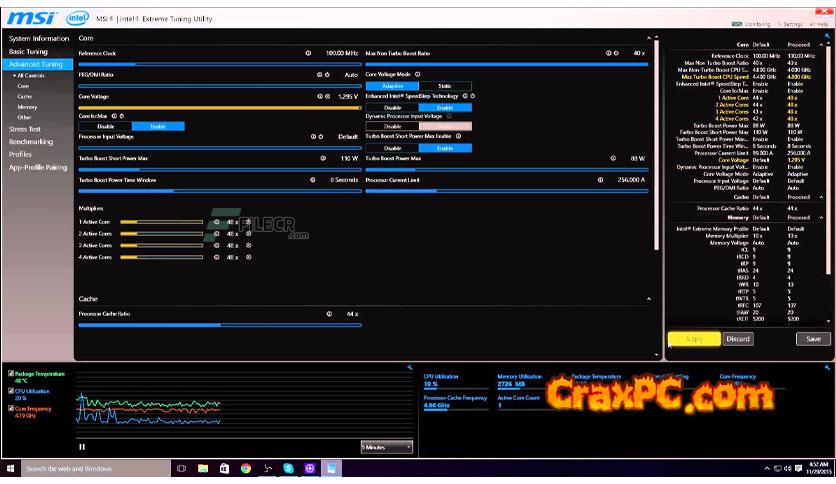Viewport: 836px width, 484px height.
Task: Open Profiles section
Action: [x=20, y=154]
